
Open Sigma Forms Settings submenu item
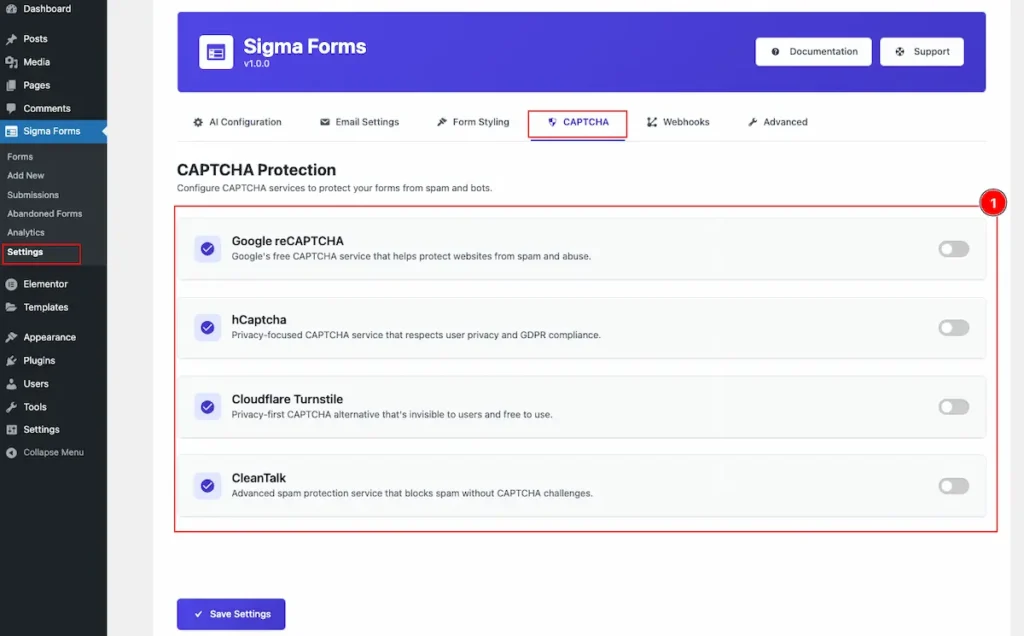coord(25,252)
